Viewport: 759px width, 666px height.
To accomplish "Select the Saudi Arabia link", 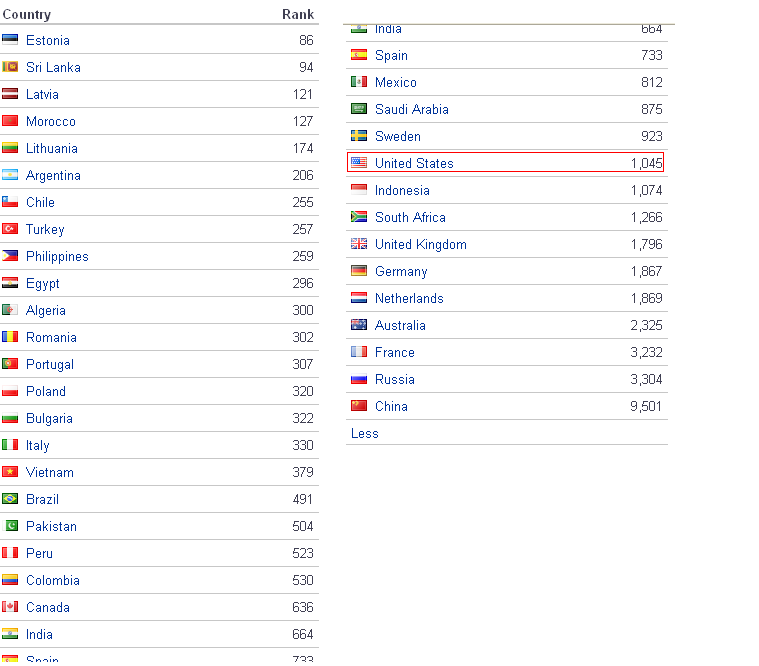I will click(412, 109).
